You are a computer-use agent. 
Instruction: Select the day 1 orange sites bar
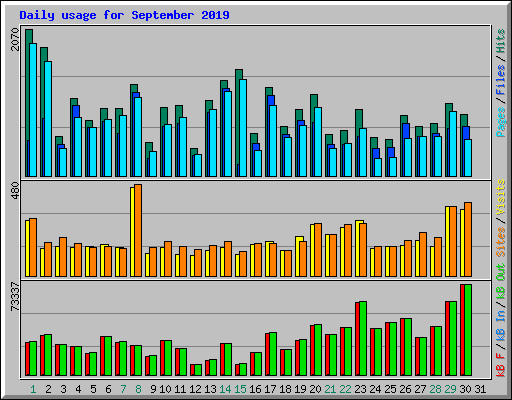pos(33,248)
